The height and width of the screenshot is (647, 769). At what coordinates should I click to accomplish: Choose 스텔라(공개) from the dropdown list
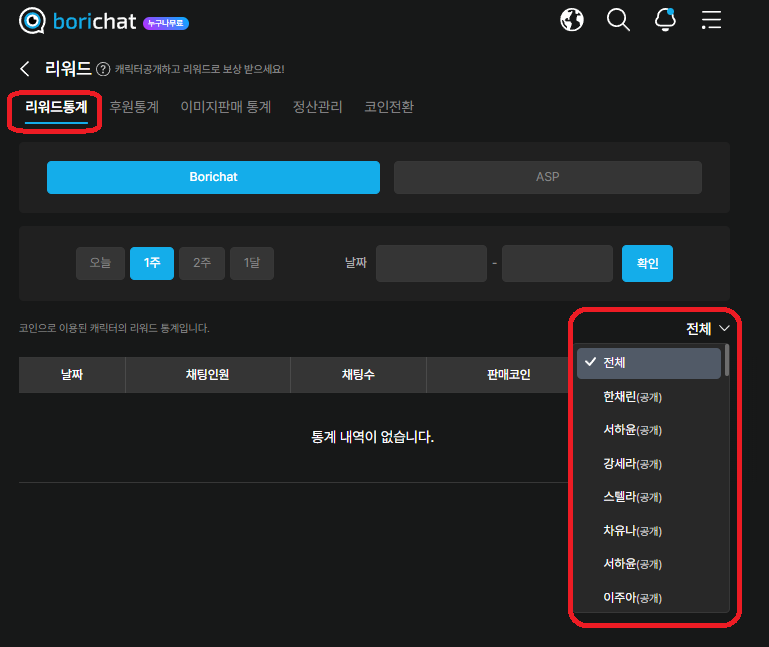coord(632,497)
